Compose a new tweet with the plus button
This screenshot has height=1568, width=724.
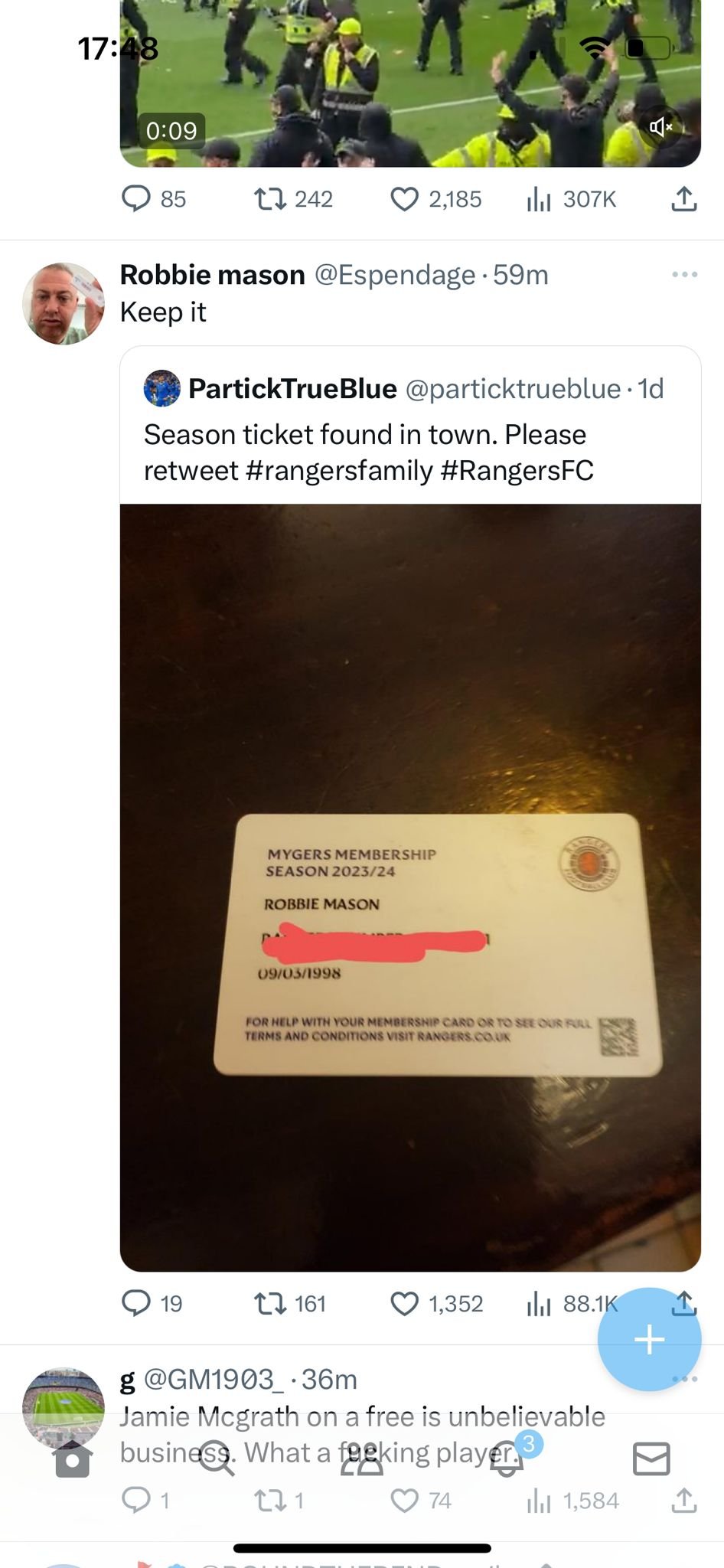point(649,1339)
